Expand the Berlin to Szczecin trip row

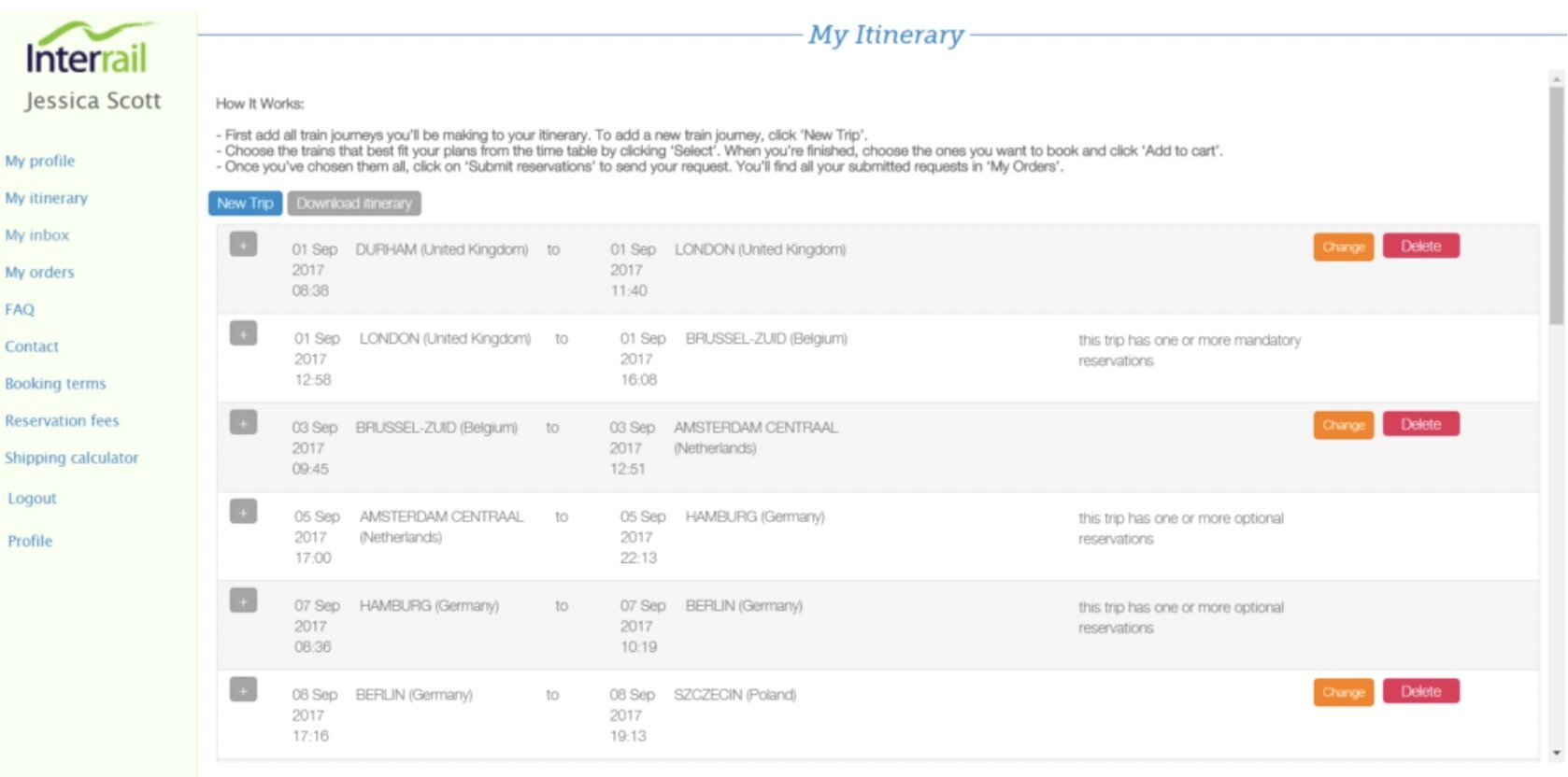[243, 690]
